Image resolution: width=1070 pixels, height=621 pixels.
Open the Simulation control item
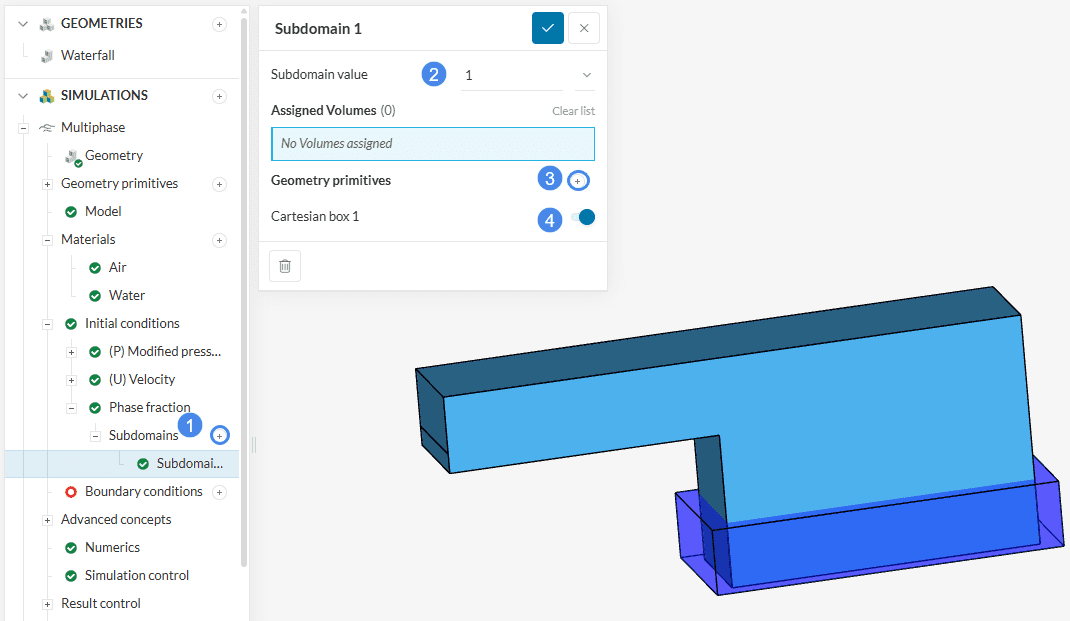136,576
